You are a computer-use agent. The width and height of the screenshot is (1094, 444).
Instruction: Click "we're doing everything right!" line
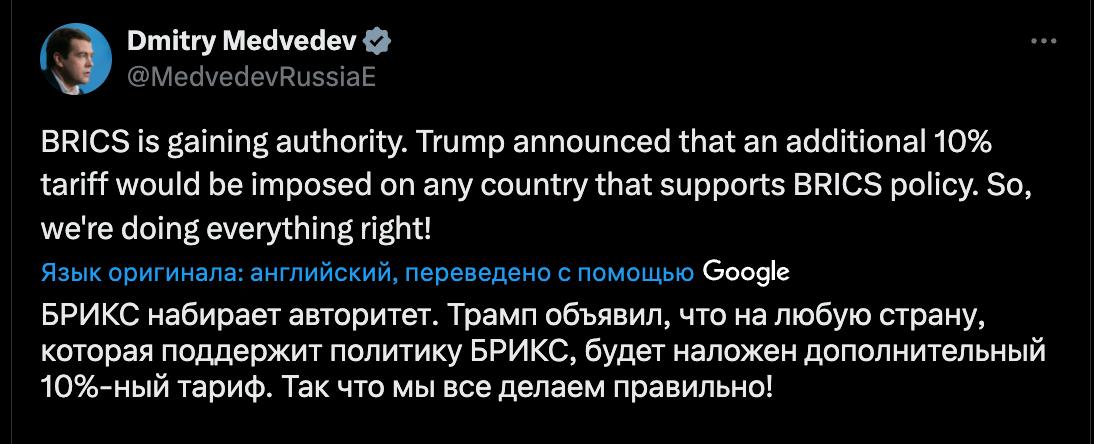point(237,229)
